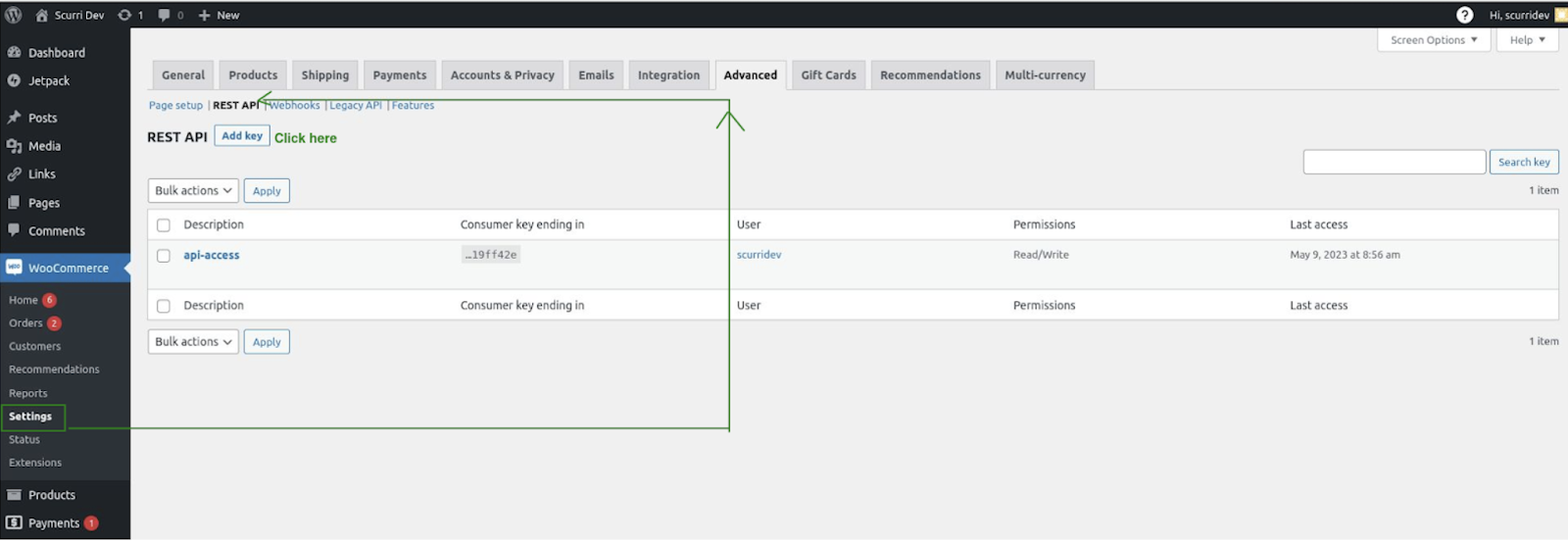Select the Advanced tab
Image resolution: width=1568 pixels, height=542 pixels.
tap(751, 74)
